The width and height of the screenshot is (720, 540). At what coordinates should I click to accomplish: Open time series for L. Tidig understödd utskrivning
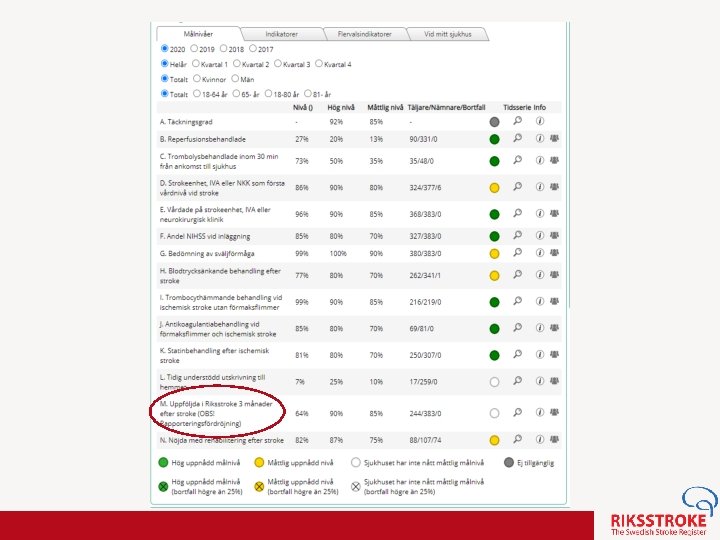pyautogui.click(x=518, y=381)
